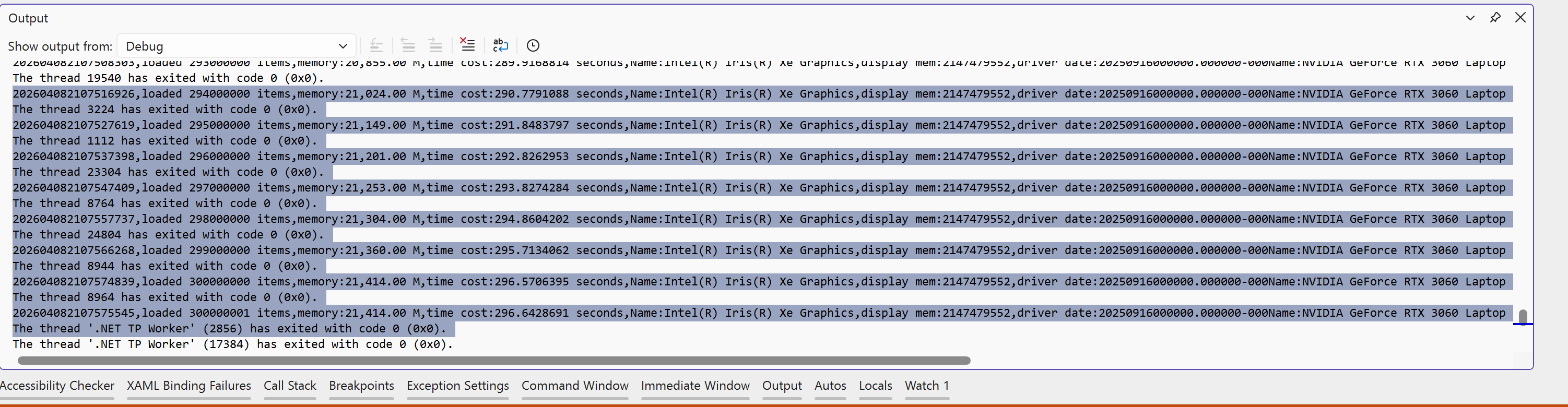Click the last .NET TP Worker 17384 line
The width and height of the screenshot is (1568, 407).
[x=232, y=344]
